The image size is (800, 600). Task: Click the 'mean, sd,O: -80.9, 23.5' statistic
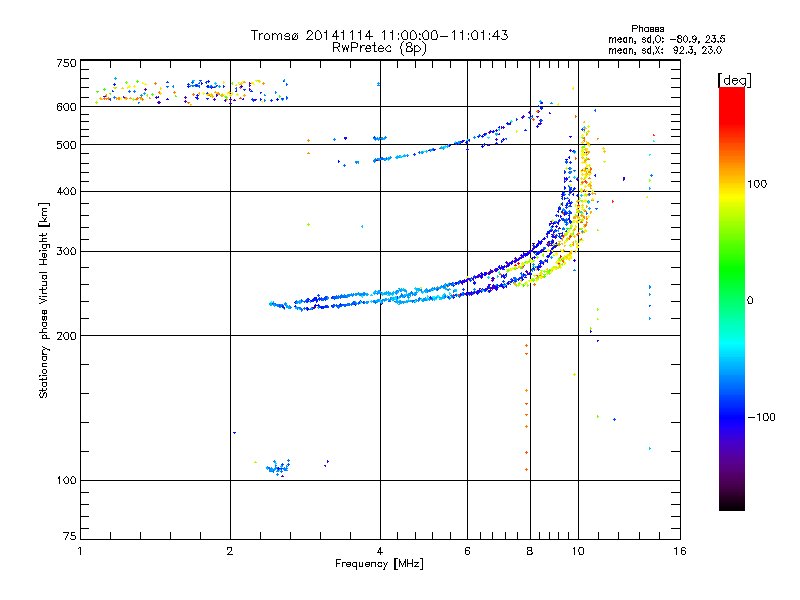coord(666,39)
